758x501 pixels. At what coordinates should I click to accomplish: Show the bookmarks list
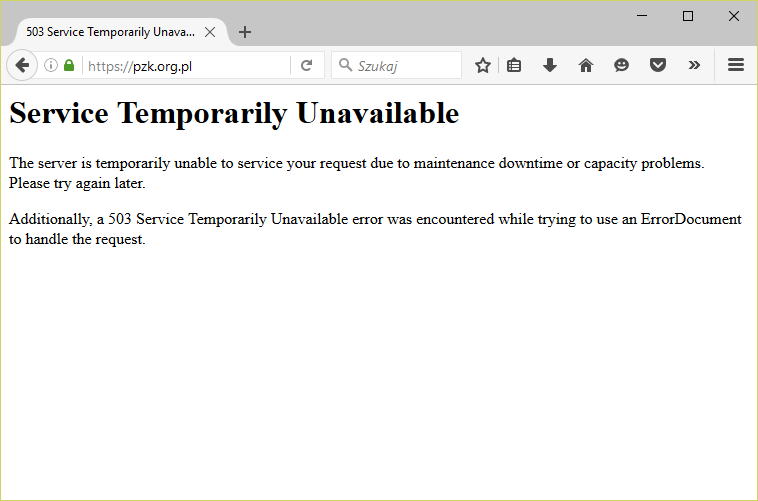[514, 65]
